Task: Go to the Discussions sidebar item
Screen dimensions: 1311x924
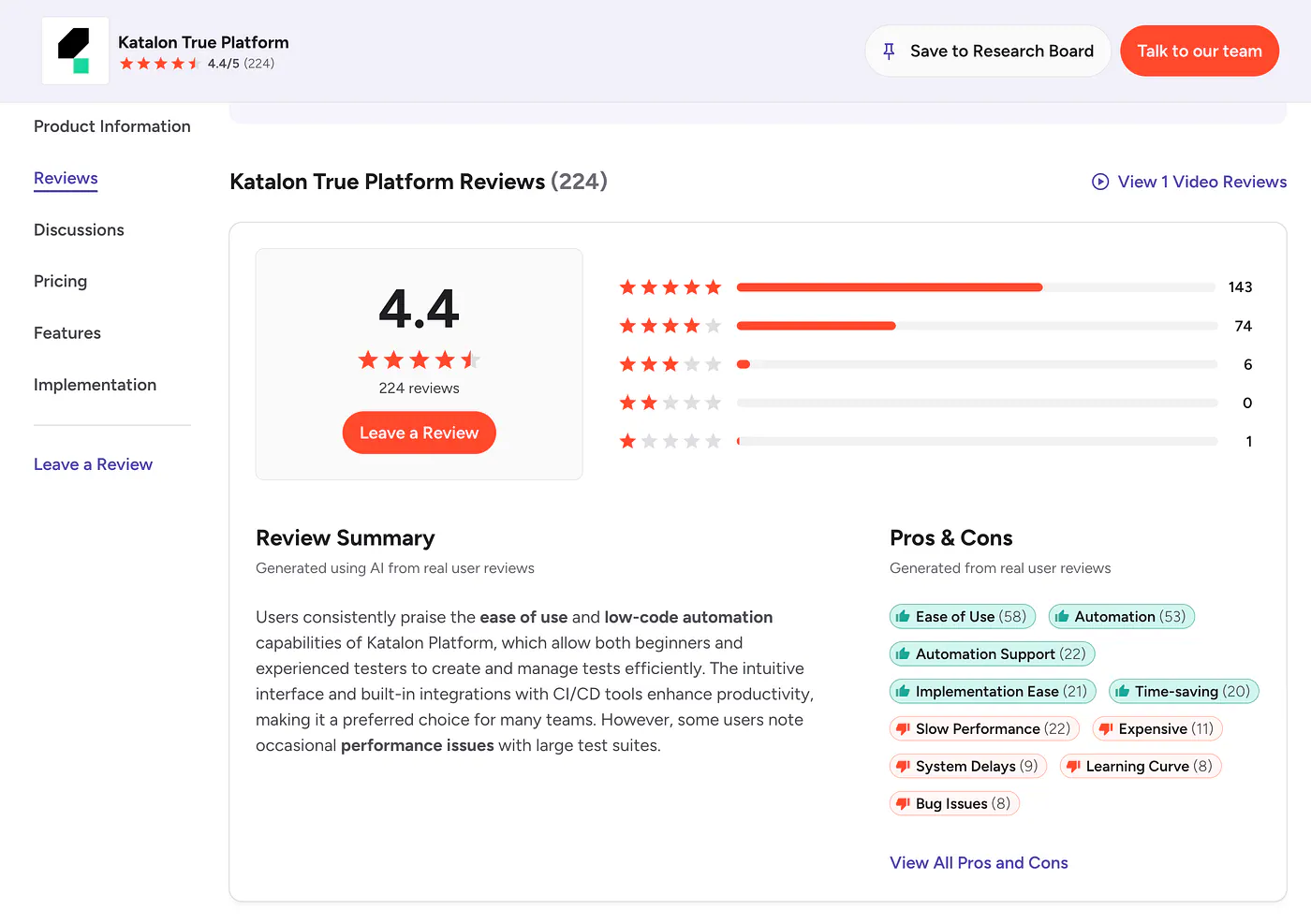Action: (79, 229)
